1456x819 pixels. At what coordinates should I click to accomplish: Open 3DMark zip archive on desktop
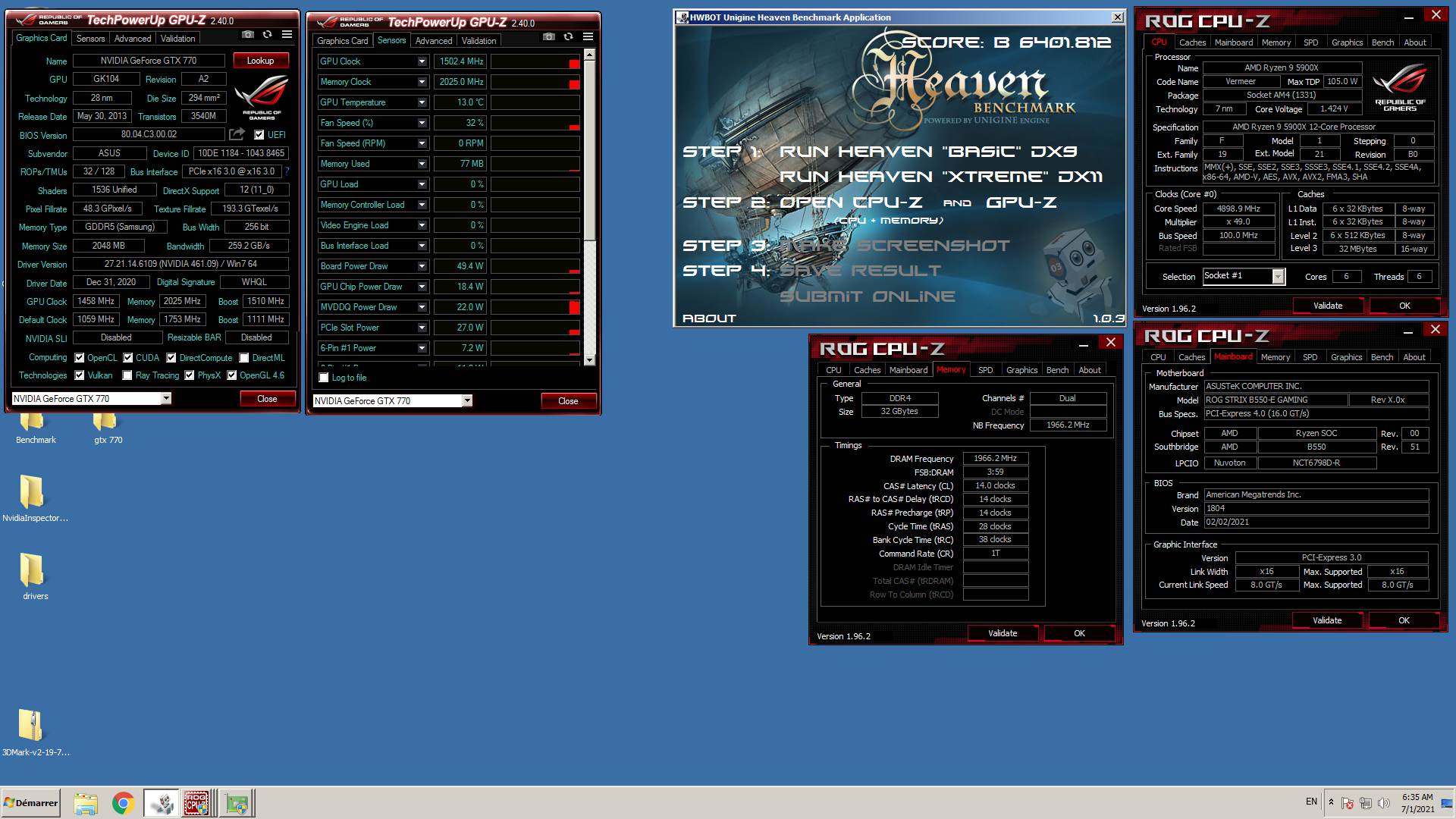click(30, 726)
